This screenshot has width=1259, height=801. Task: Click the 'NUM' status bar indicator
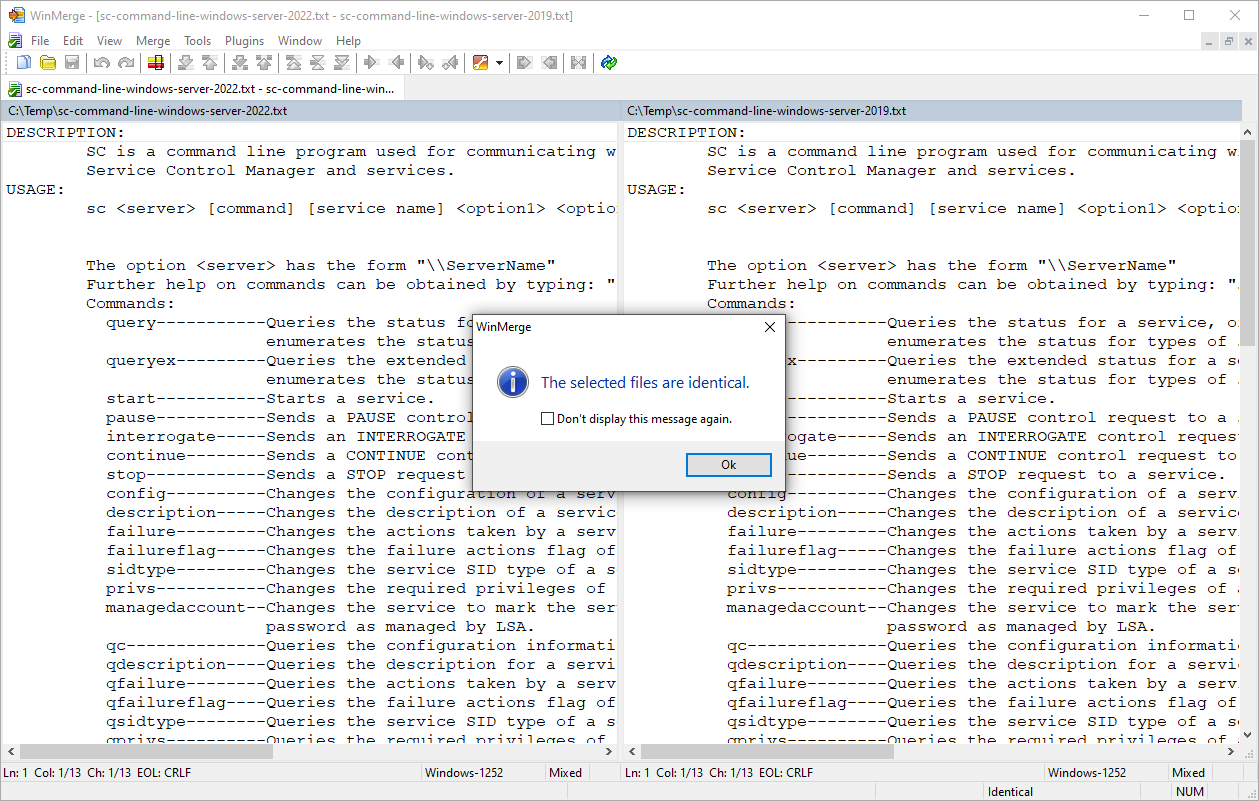[x=1190, y=792]
